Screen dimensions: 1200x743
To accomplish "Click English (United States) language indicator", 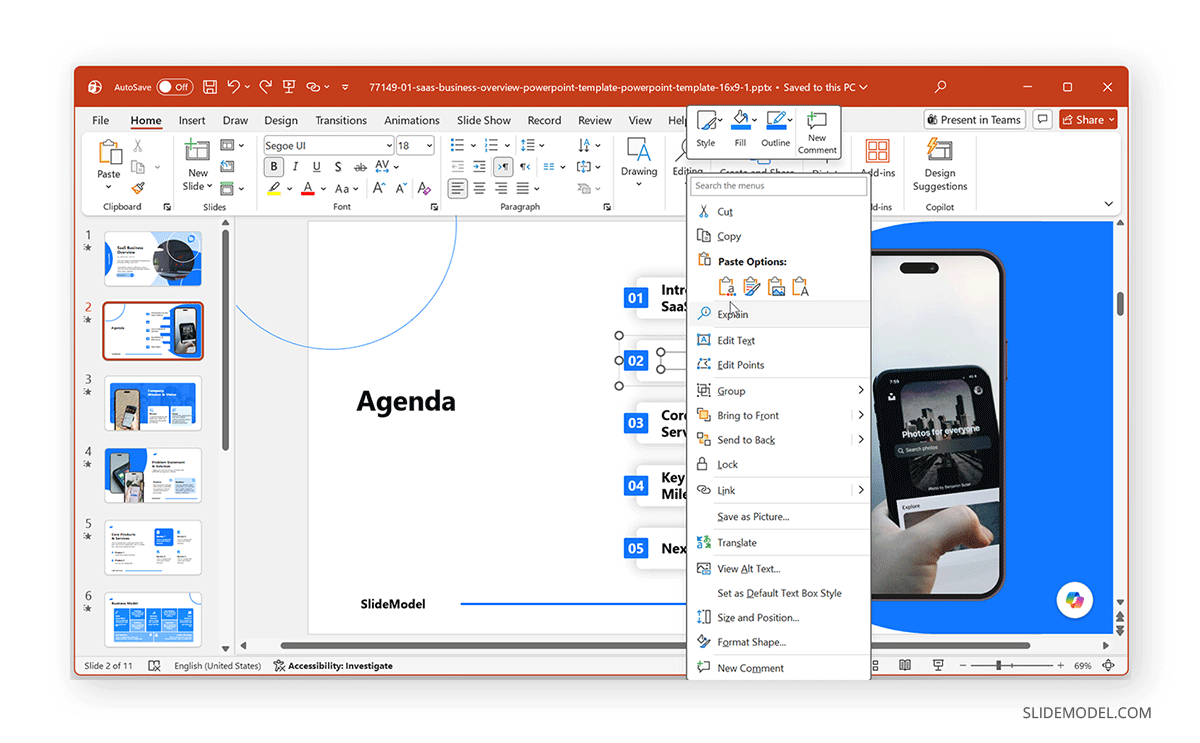I will tap(217, 665).
